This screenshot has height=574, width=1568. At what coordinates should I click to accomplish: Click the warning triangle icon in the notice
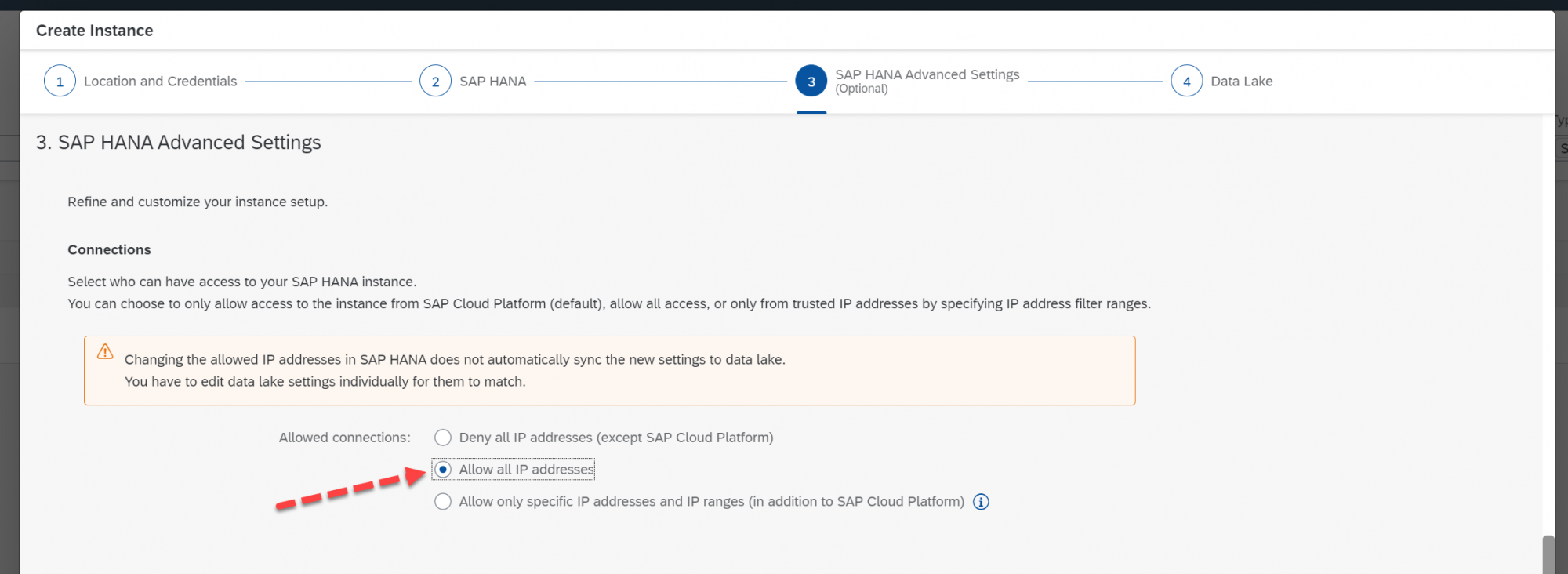click(105, 352)
